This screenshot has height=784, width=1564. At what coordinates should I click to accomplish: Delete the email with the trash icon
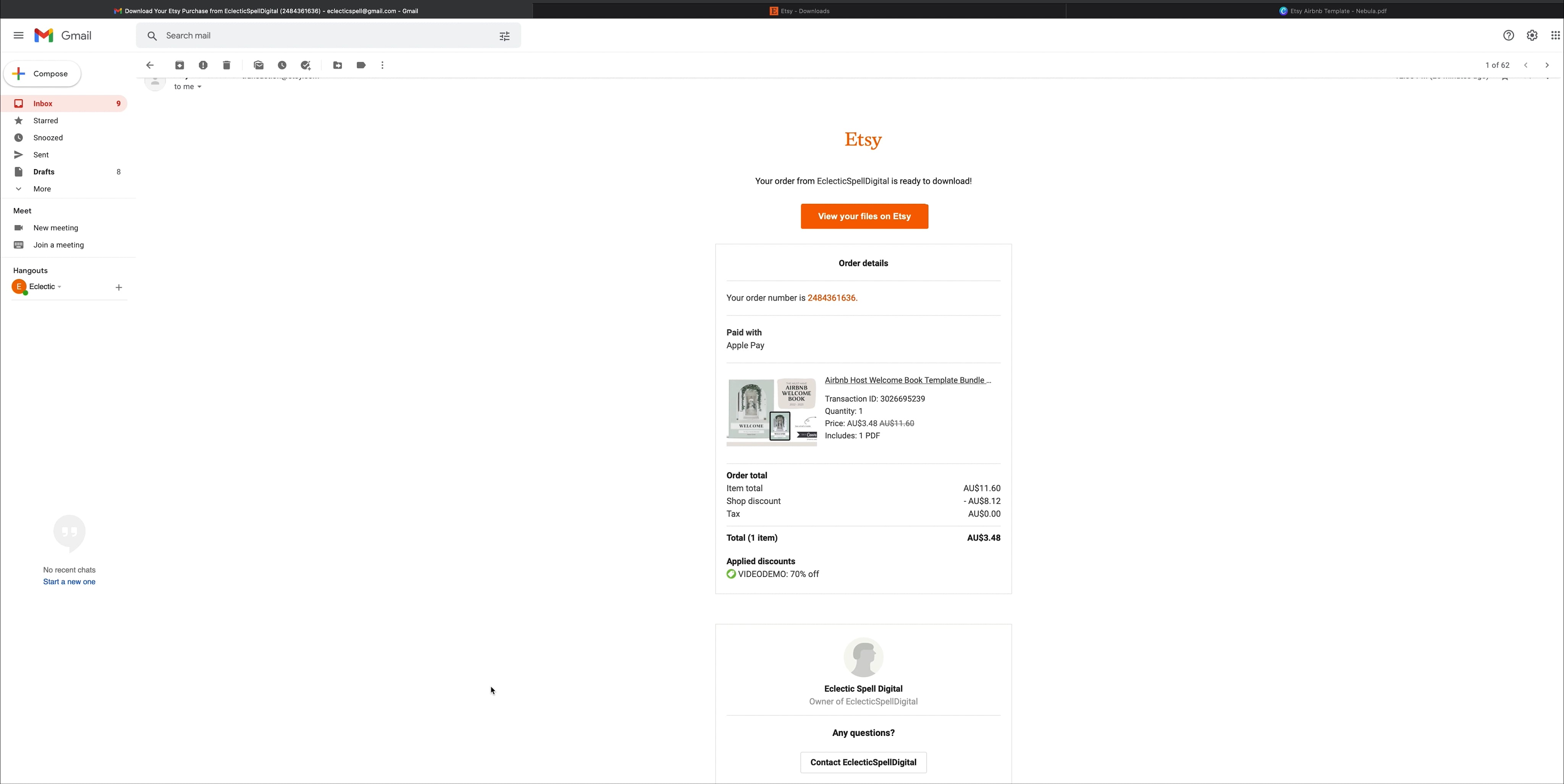tap(226, 65)
